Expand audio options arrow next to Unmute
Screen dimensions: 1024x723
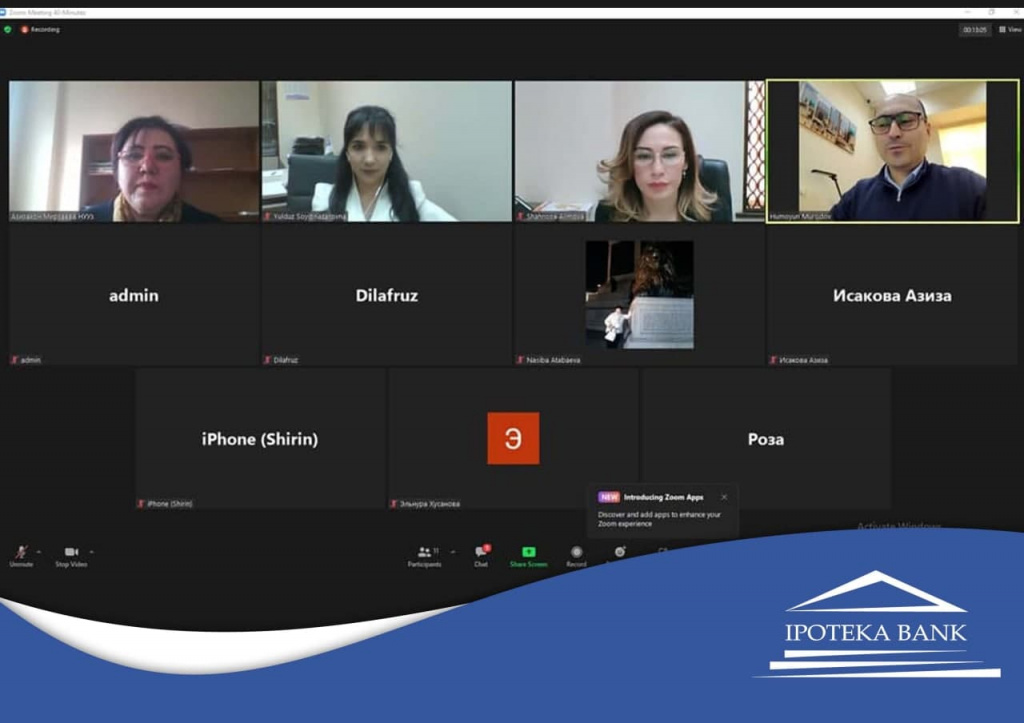[39, 551]
